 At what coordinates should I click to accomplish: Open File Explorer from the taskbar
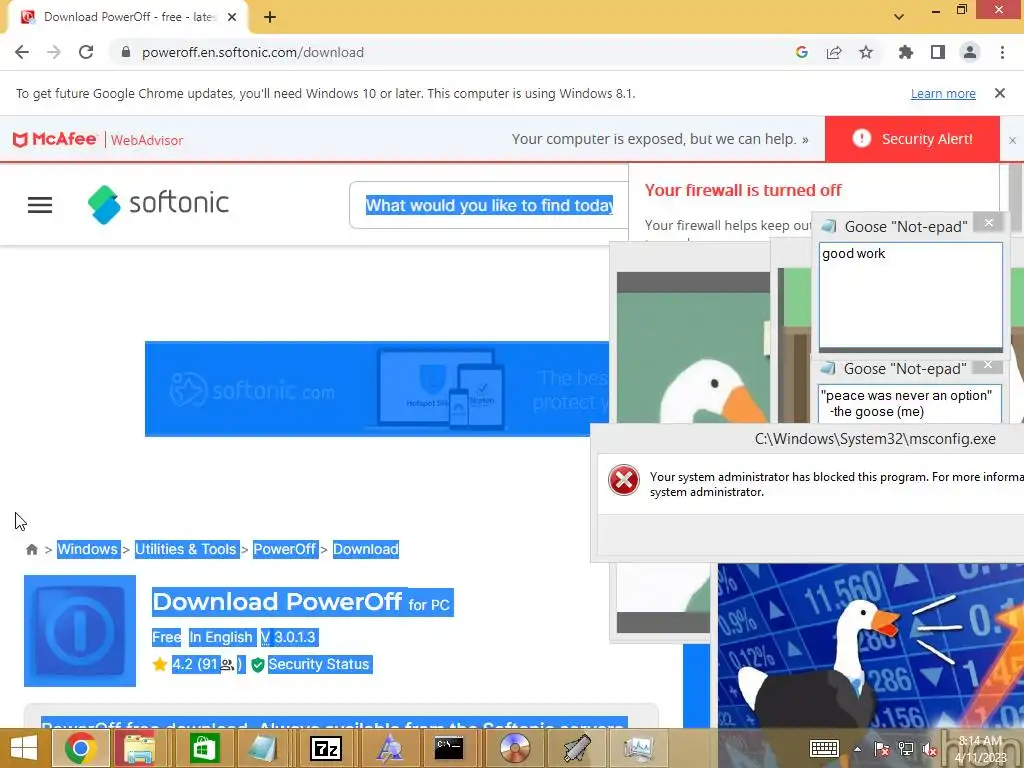[x=139, y=748]
